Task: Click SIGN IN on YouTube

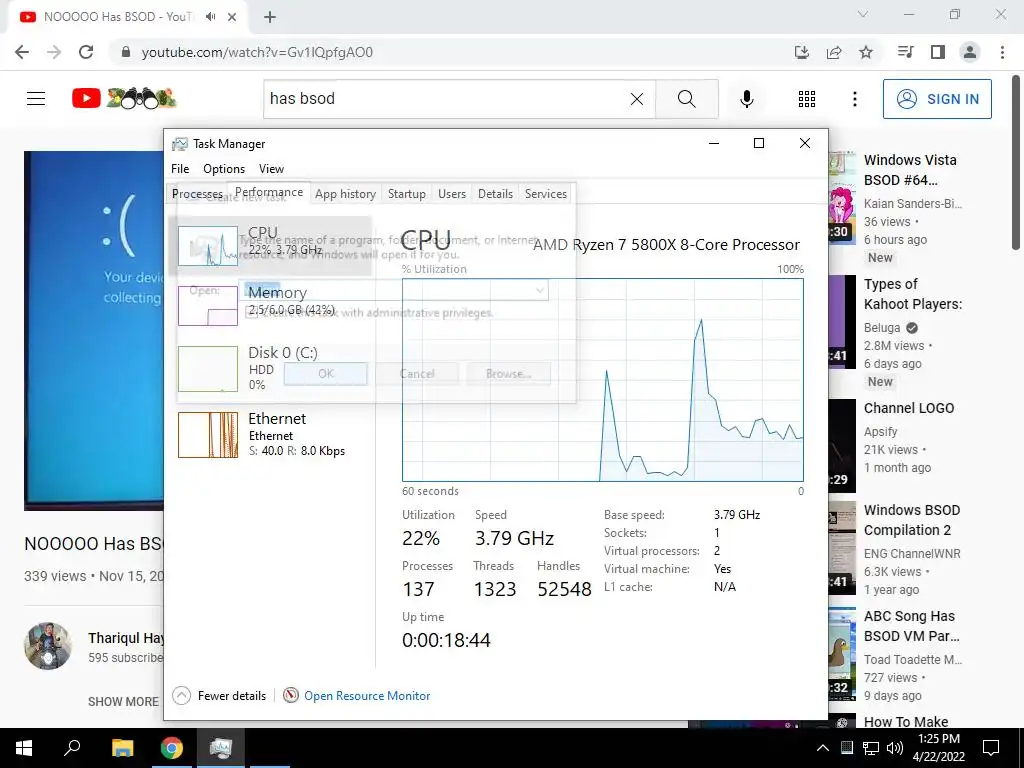Action: (937, 99)
